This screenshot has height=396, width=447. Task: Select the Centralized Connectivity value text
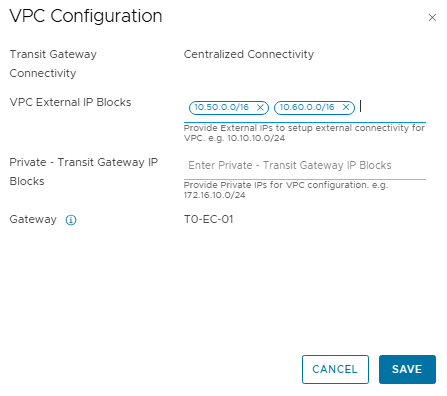tap(249, 54)
